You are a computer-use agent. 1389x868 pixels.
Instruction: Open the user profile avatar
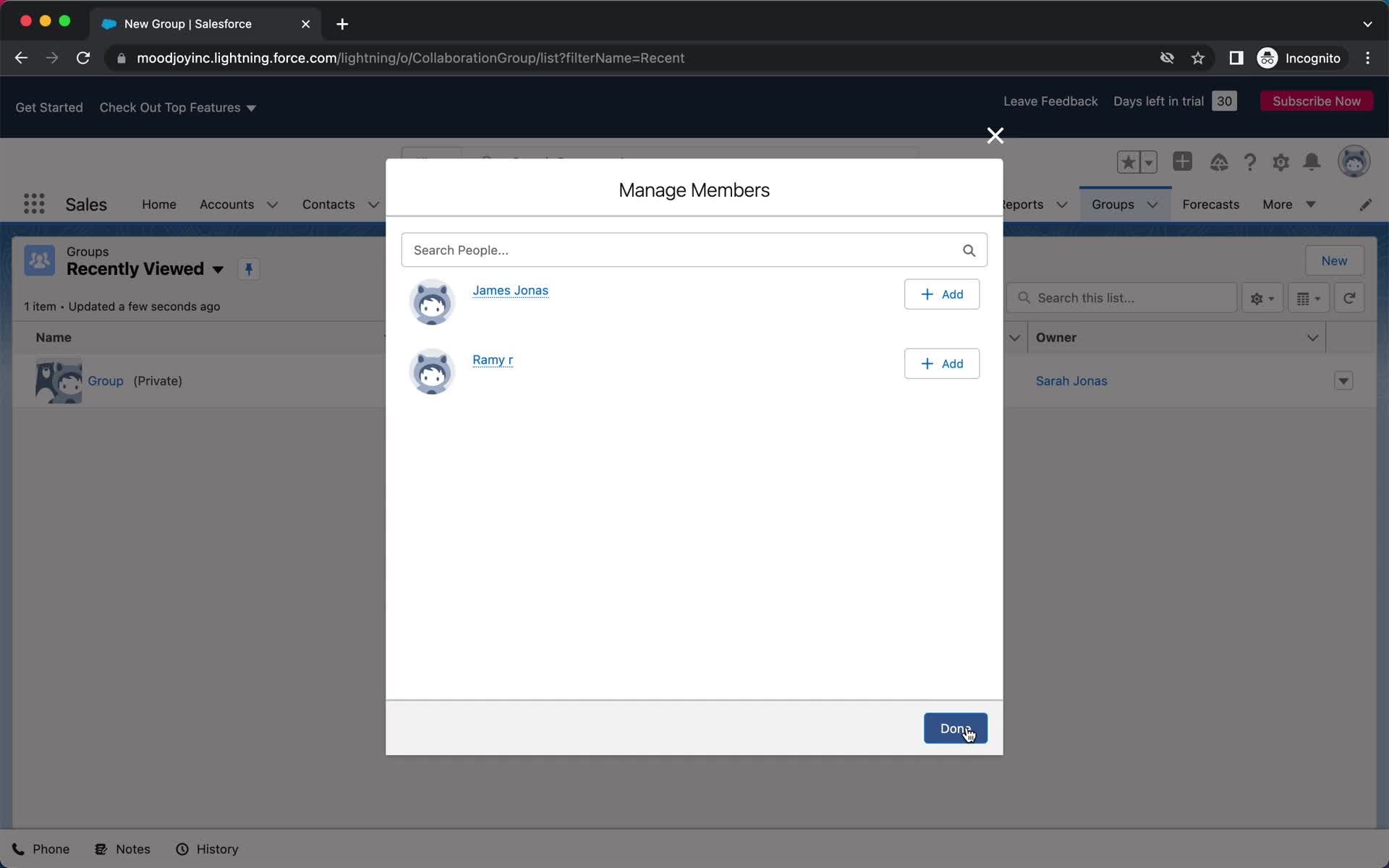[1354, 161]
